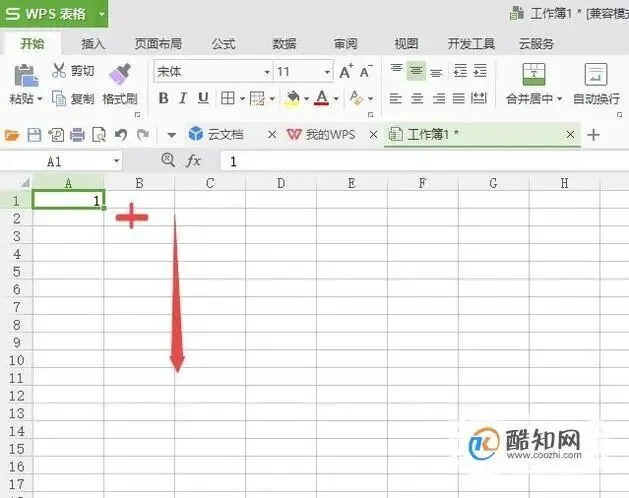Select the Format Painter brush
The height and width of the screenshot is (498, 629).
[x=120, y=75]
